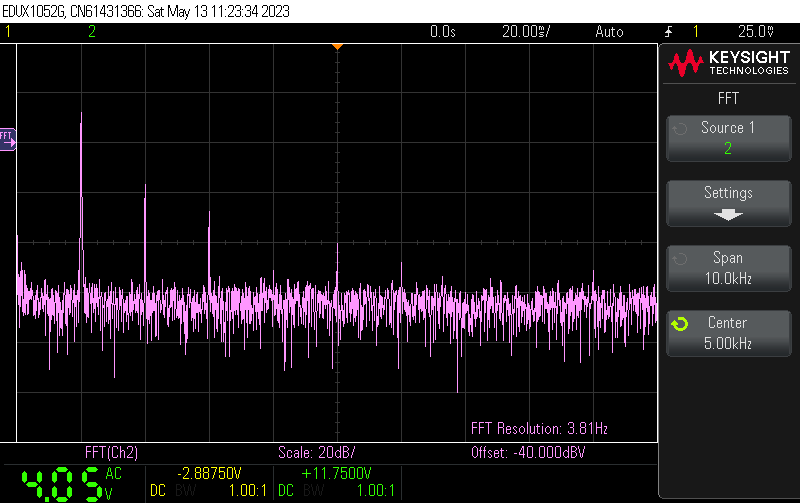Click channel 2 probe ratio 1.00:1
Image resolution: width=800 pixels, height=503 pixels.
(x=376, y=491)
